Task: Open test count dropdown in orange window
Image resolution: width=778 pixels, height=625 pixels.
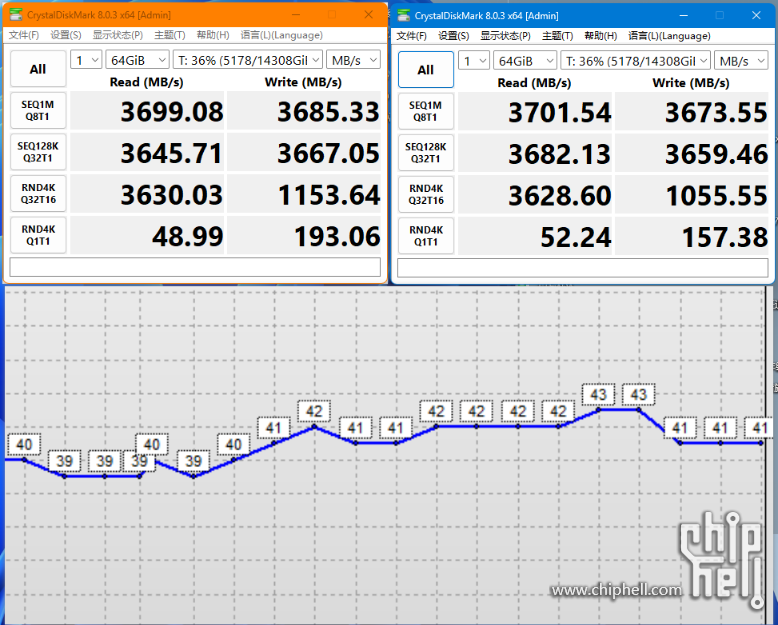Action: [86, 60]
